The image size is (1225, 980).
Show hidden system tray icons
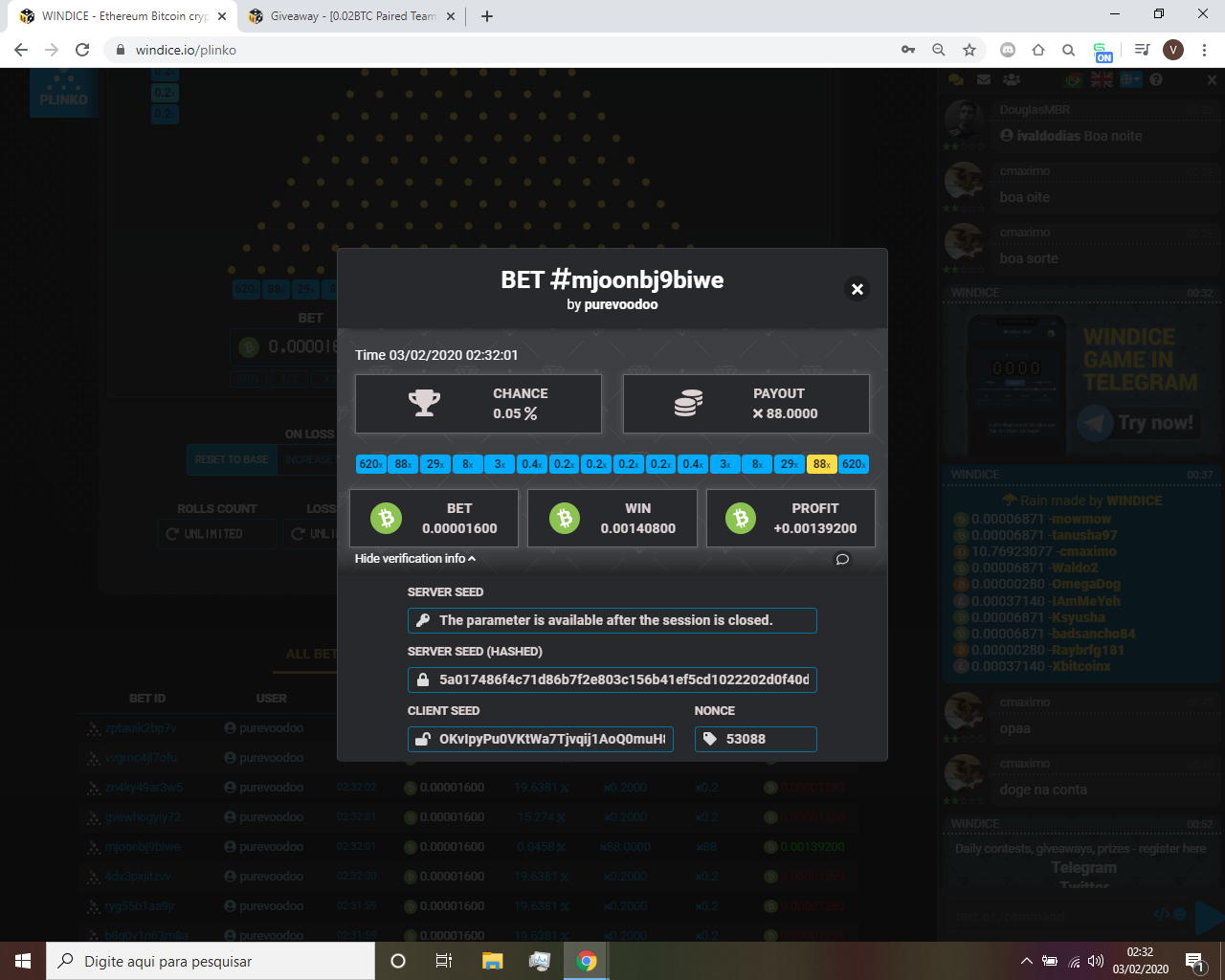(x=1026, y=961)
